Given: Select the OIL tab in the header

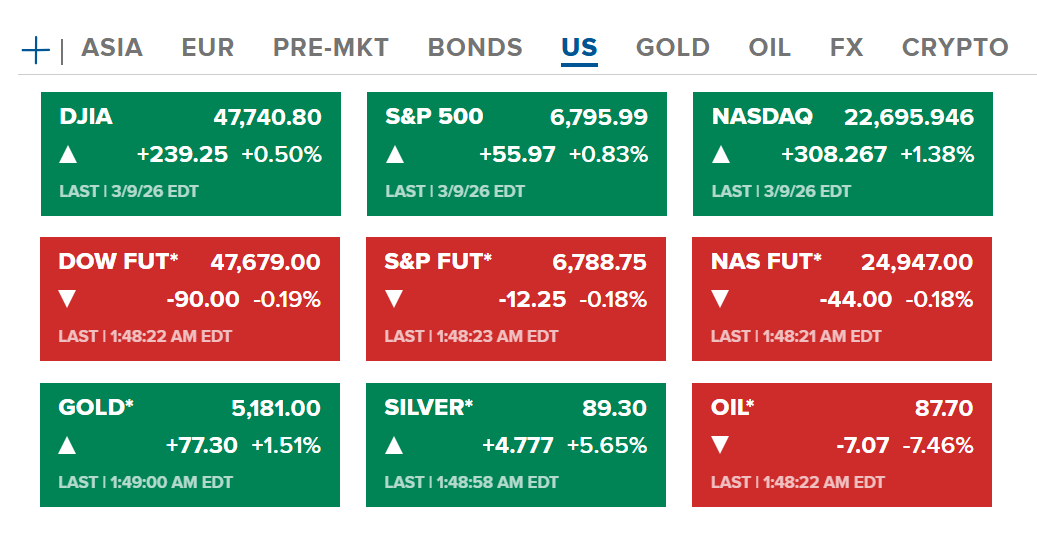Looking at the screenshot, I should (769, 47).
